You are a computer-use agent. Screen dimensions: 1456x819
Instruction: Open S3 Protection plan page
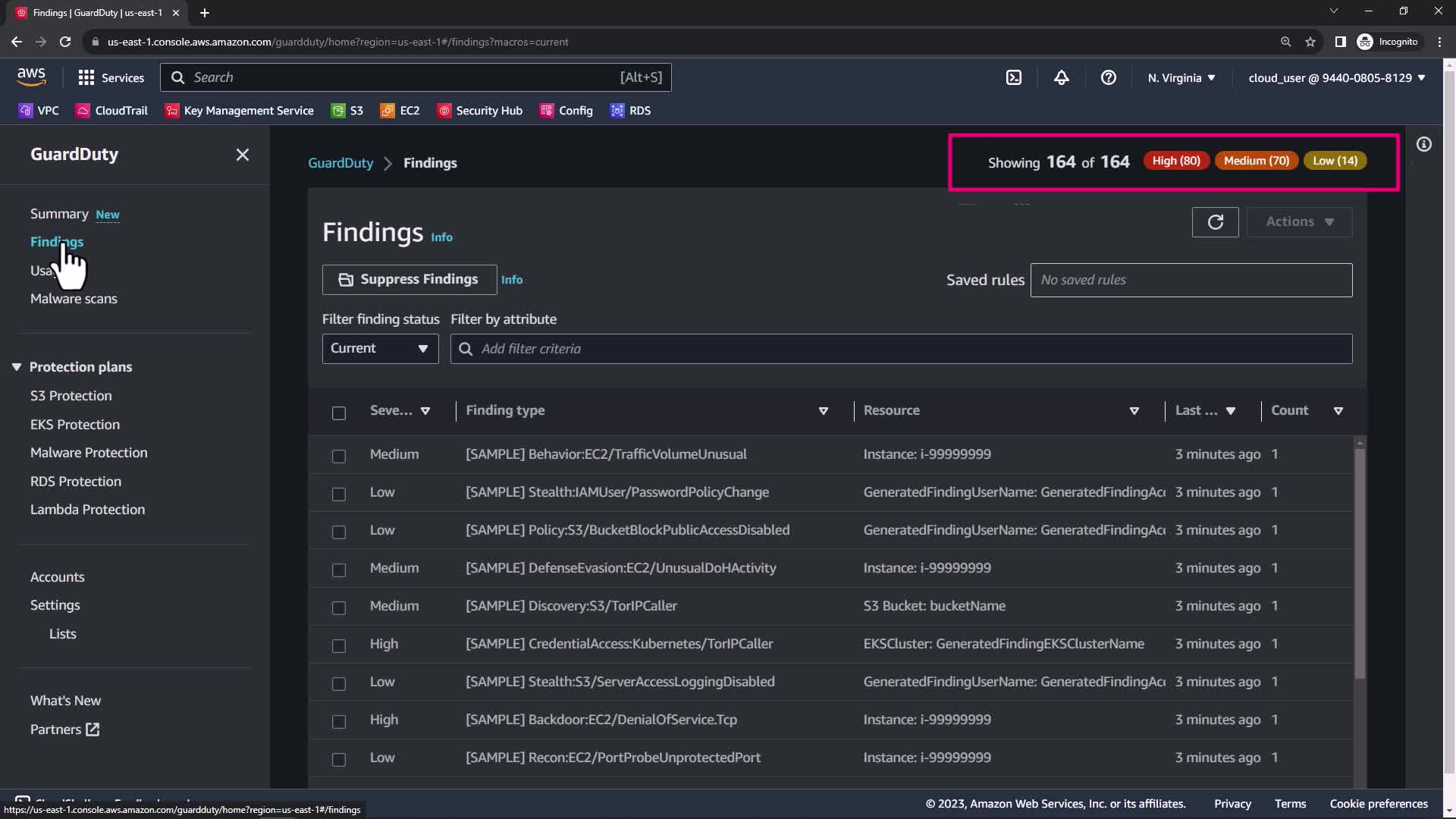(71, 396)
